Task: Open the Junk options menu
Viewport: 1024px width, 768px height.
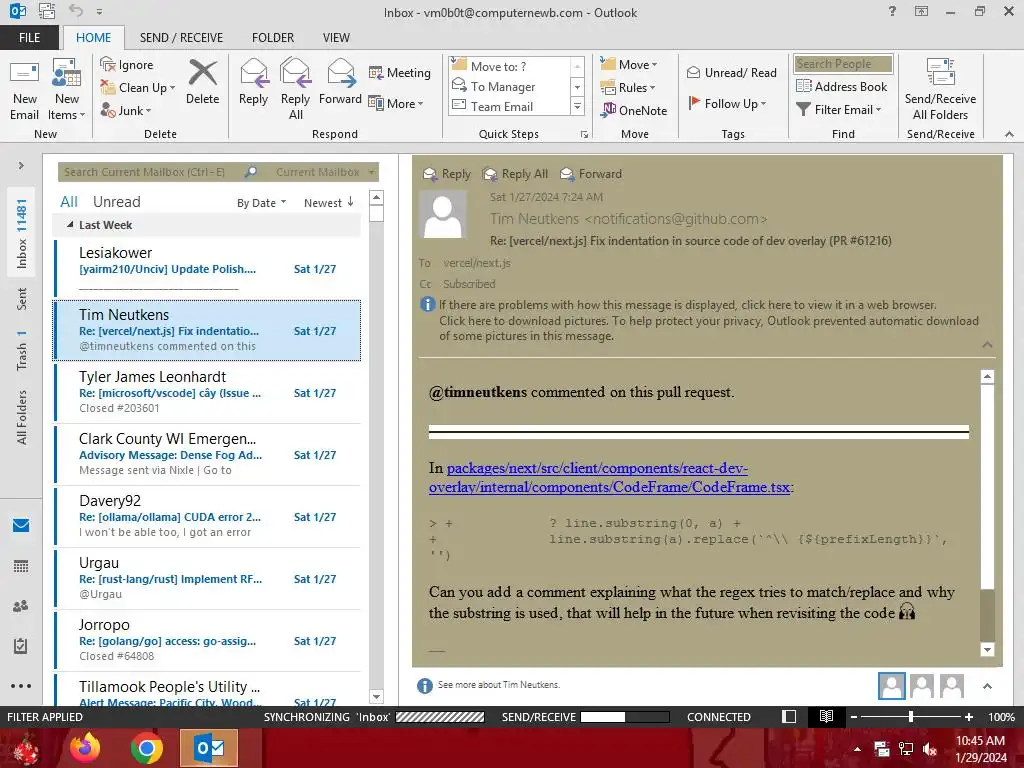Action: pyautogui.click(x=126, y=110)
